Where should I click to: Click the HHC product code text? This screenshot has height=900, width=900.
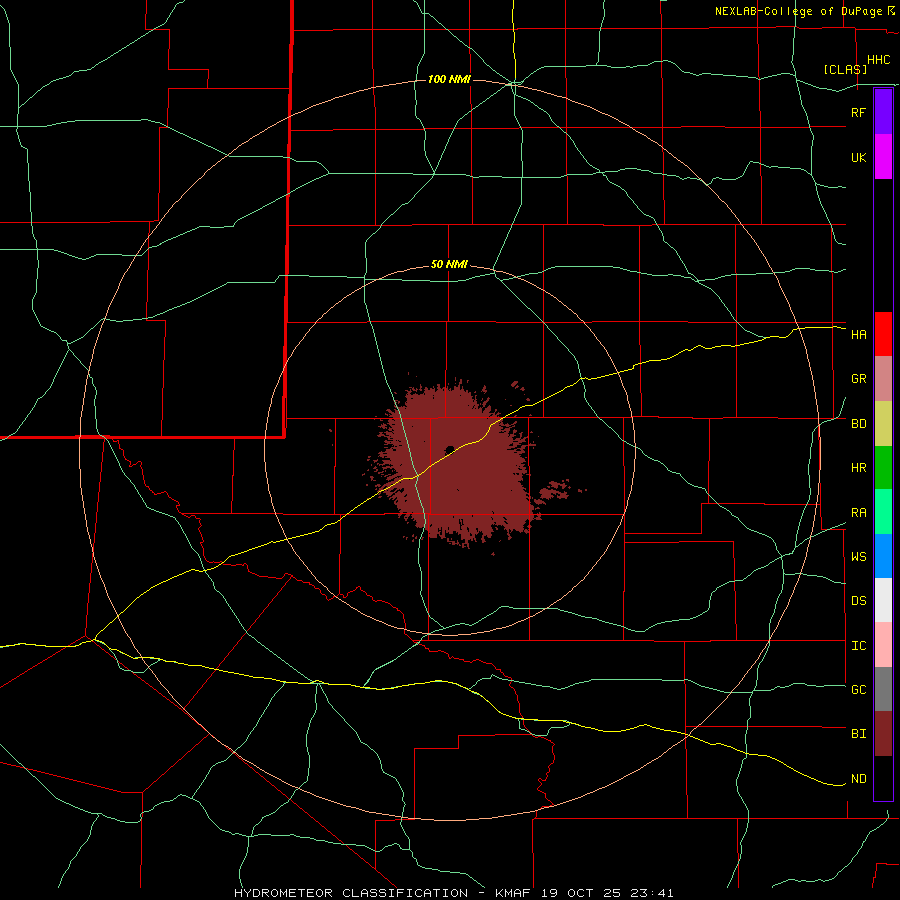tap(878, 60)
